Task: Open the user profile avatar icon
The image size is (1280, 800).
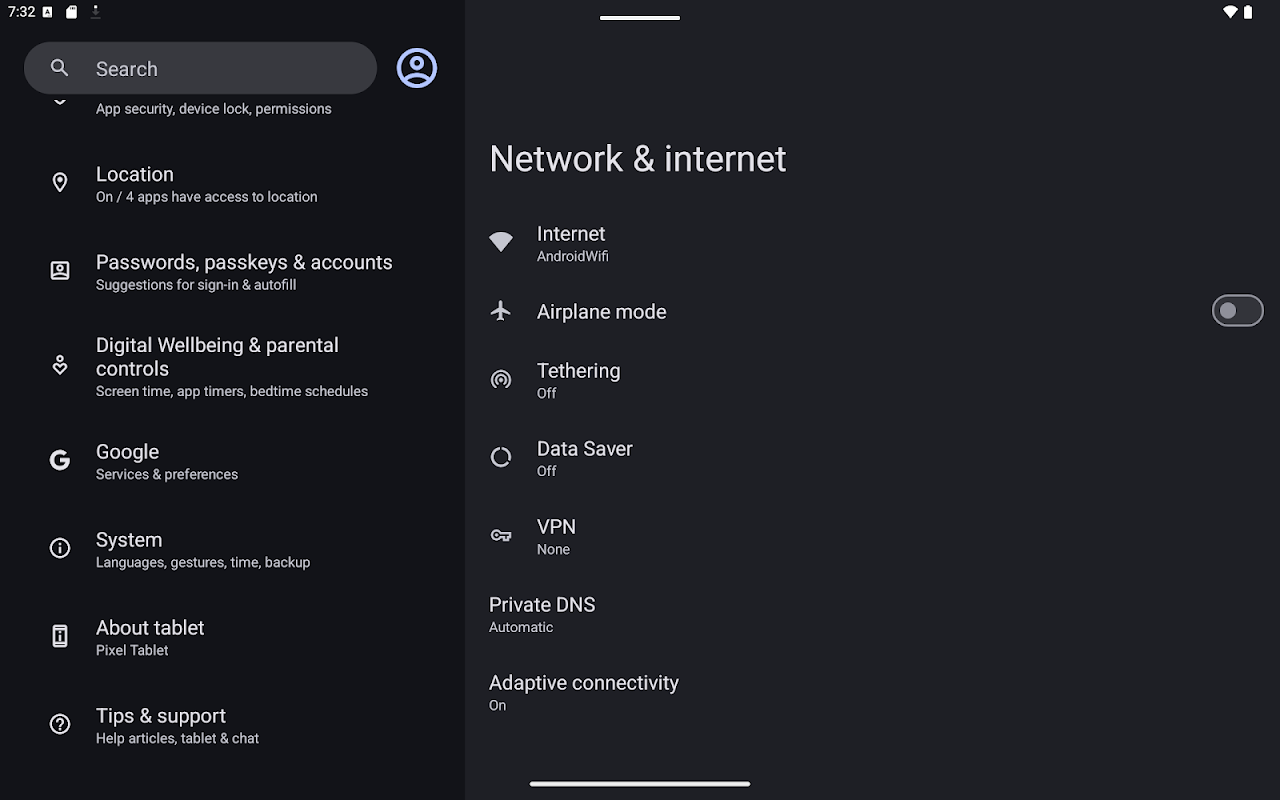Action: point(417,68)
